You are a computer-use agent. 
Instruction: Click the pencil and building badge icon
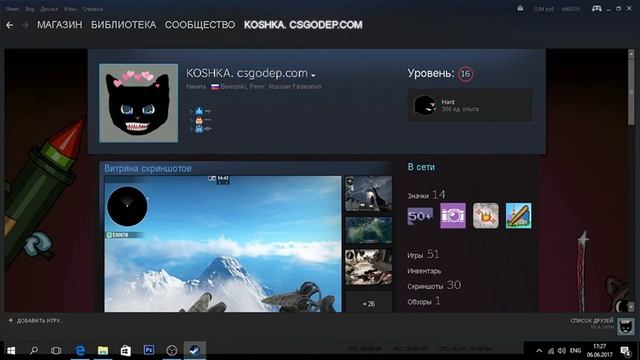[x=518, y=216]
